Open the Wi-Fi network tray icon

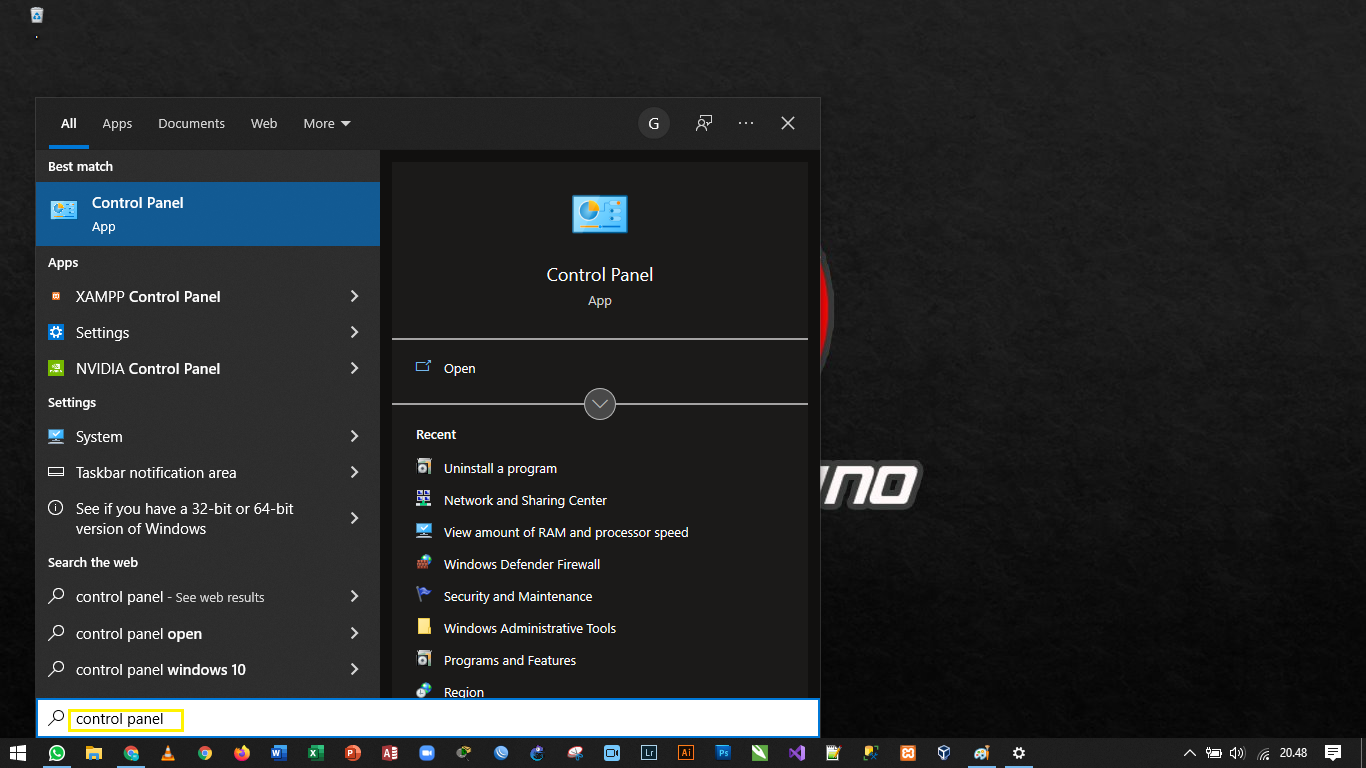tap(1263, 754)
